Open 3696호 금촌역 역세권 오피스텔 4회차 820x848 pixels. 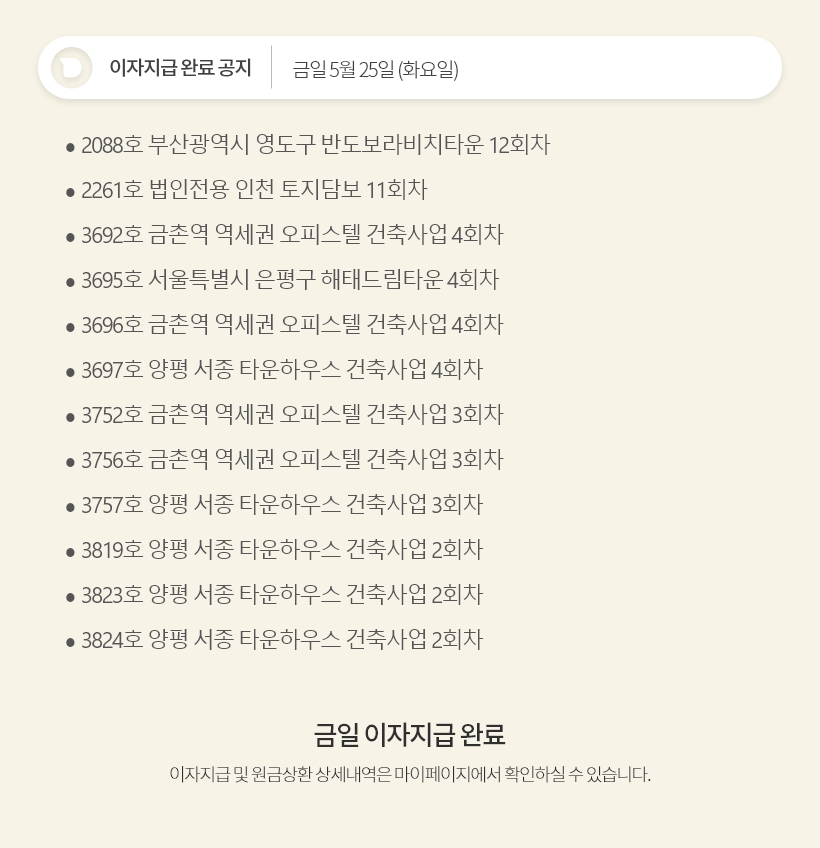pos(292,324)
